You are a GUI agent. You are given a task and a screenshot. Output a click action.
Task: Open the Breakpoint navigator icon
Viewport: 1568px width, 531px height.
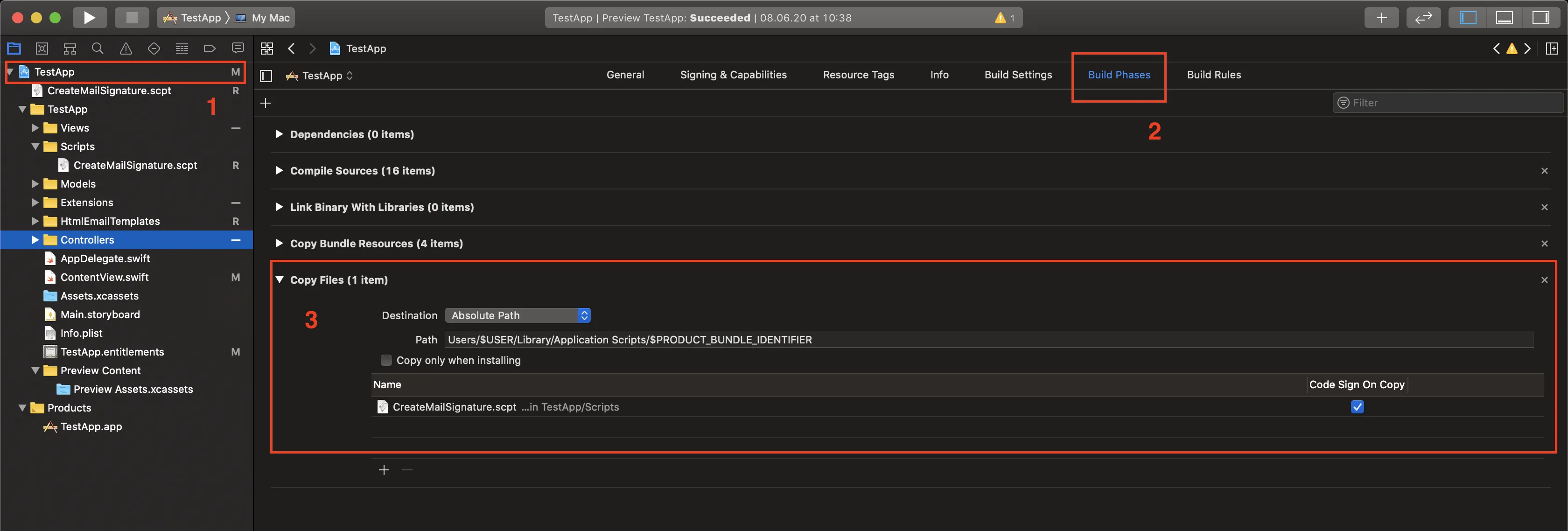(210, 49)
